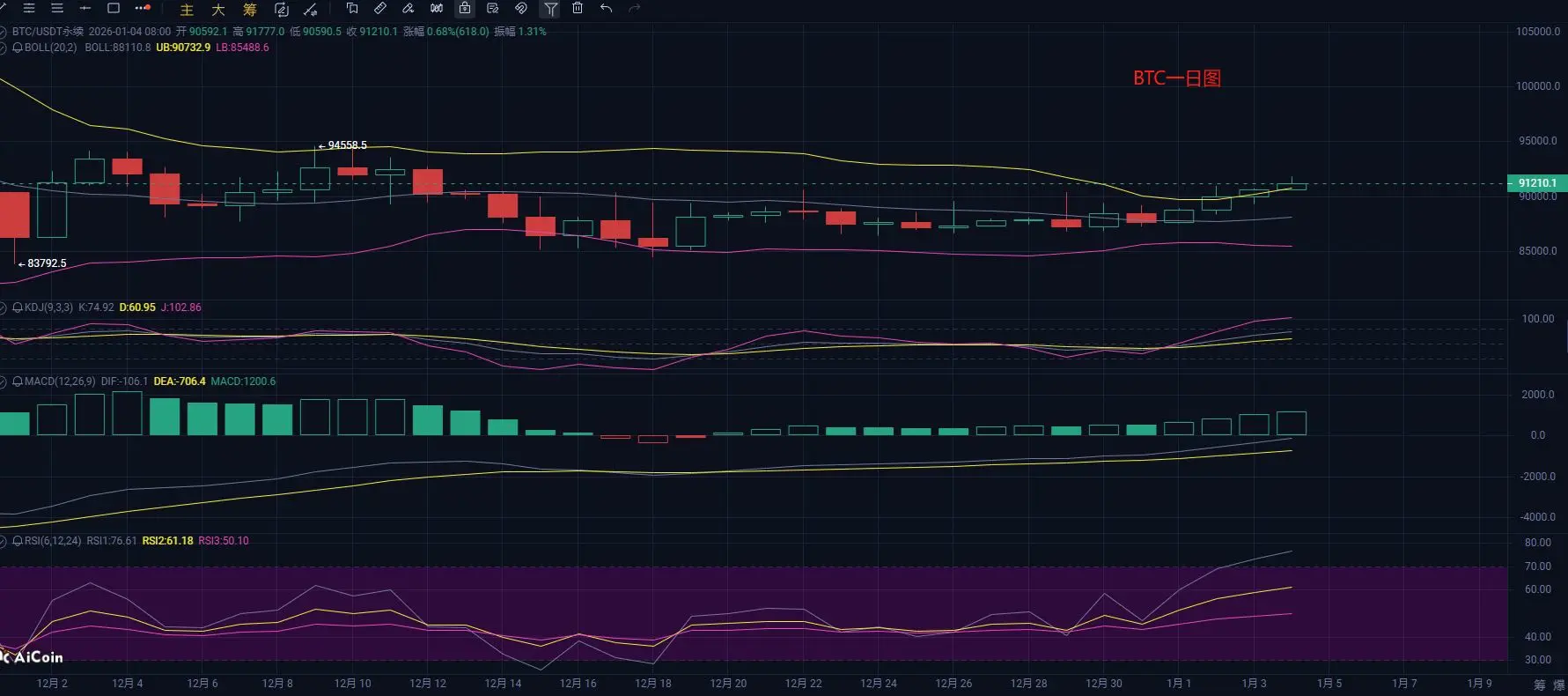Click the 涨幅 0.68%(618.0) change value

(446, 31)
